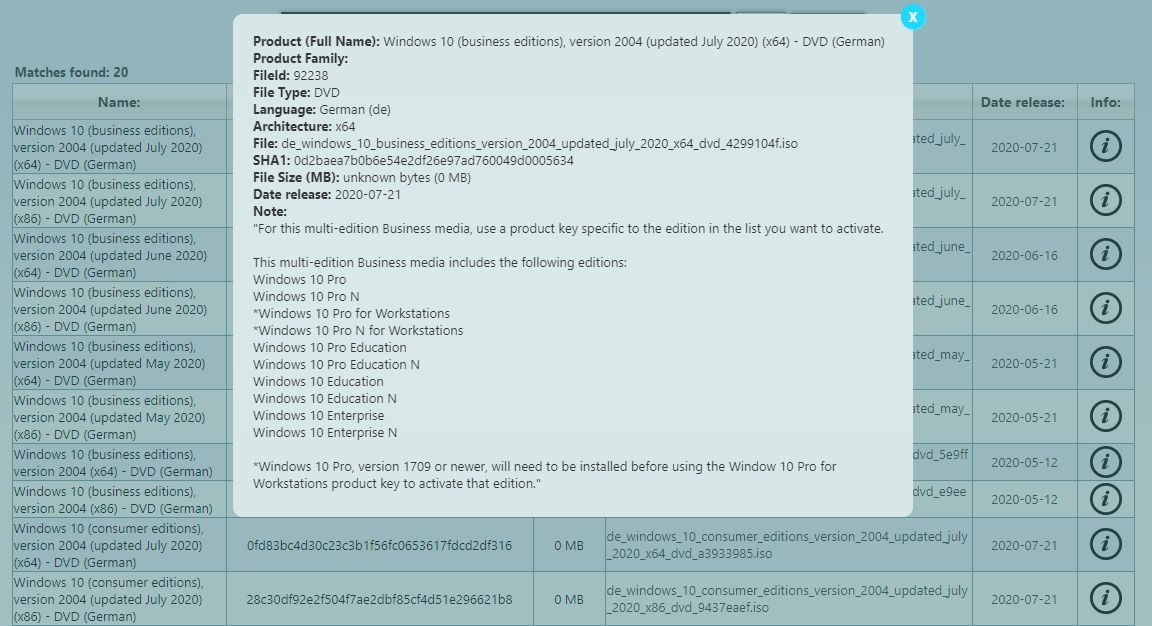Click 'Windows 10 Pro N' edition line in popup
This screenshot has height=626, width=1152.
[x=306, y=296]
